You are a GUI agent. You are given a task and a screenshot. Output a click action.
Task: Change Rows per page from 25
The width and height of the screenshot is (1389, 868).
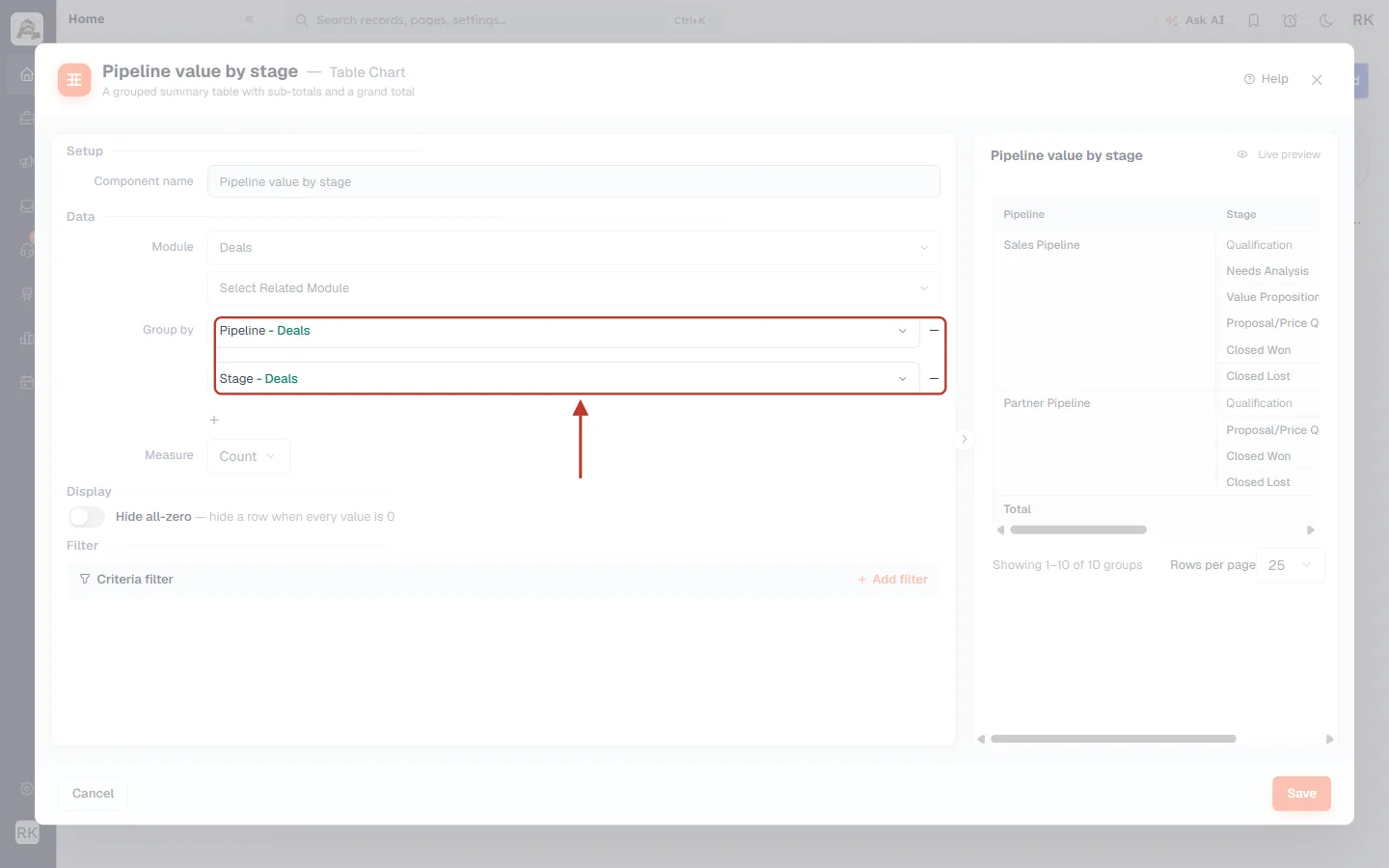tap(1291, 565)
